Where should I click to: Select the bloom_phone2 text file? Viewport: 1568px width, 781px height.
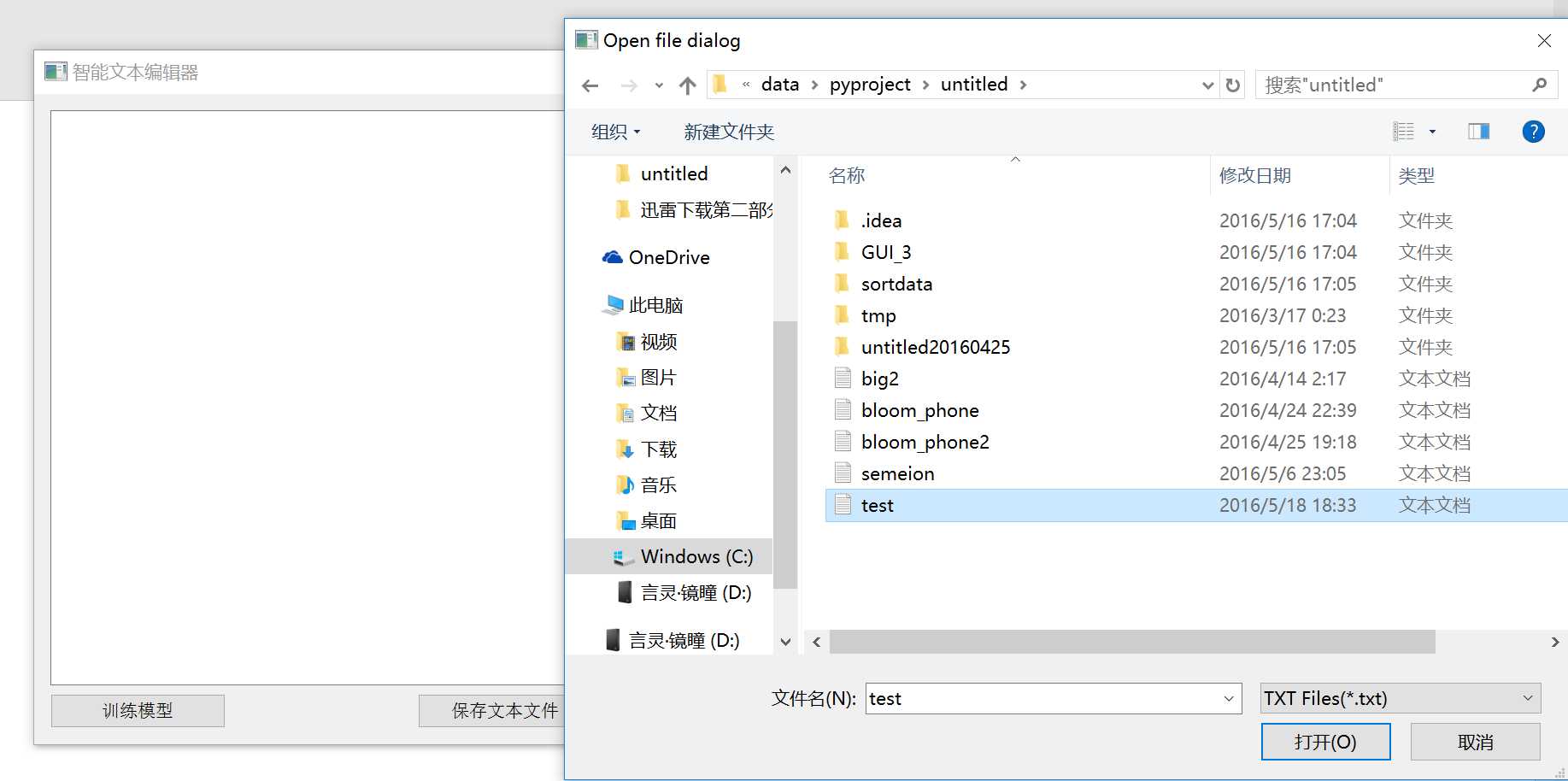[x=925, y=442]
